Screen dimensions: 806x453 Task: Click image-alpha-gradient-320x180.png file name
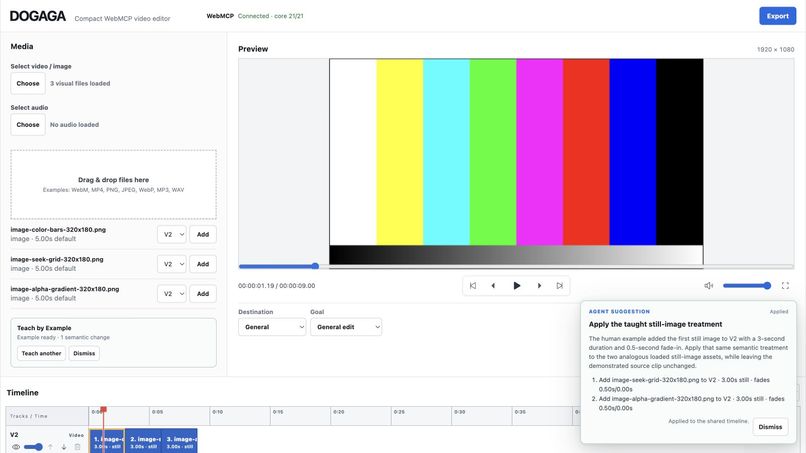tap(65, 289)
